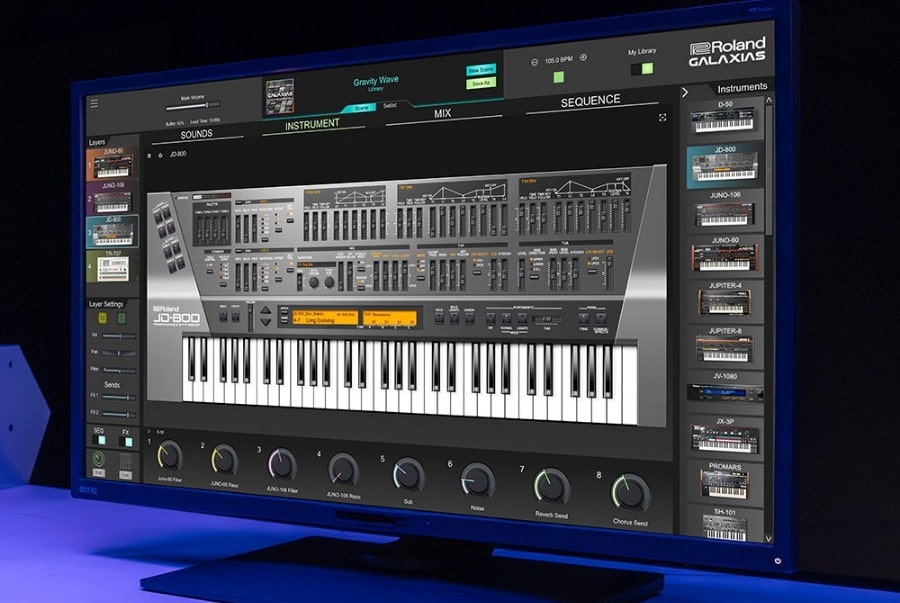
Task: Open the SEQUENCE section tab
Action: (591, 102)
